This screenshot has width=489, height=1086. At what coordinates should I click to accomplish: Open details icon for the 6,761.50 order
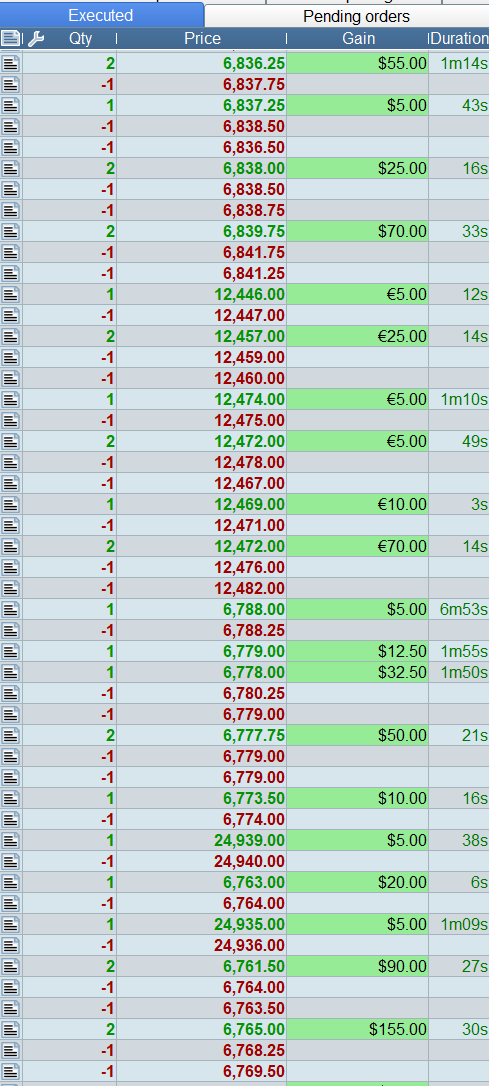[x=10, y=966]
